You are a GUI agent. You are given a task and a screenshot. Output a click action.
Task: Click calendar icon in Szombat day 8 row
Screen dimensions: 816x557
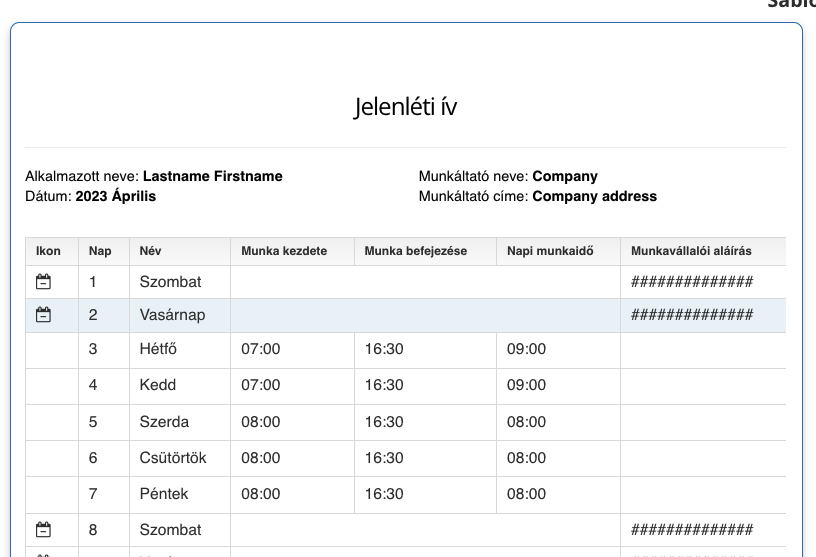click(x=43, y=529)
